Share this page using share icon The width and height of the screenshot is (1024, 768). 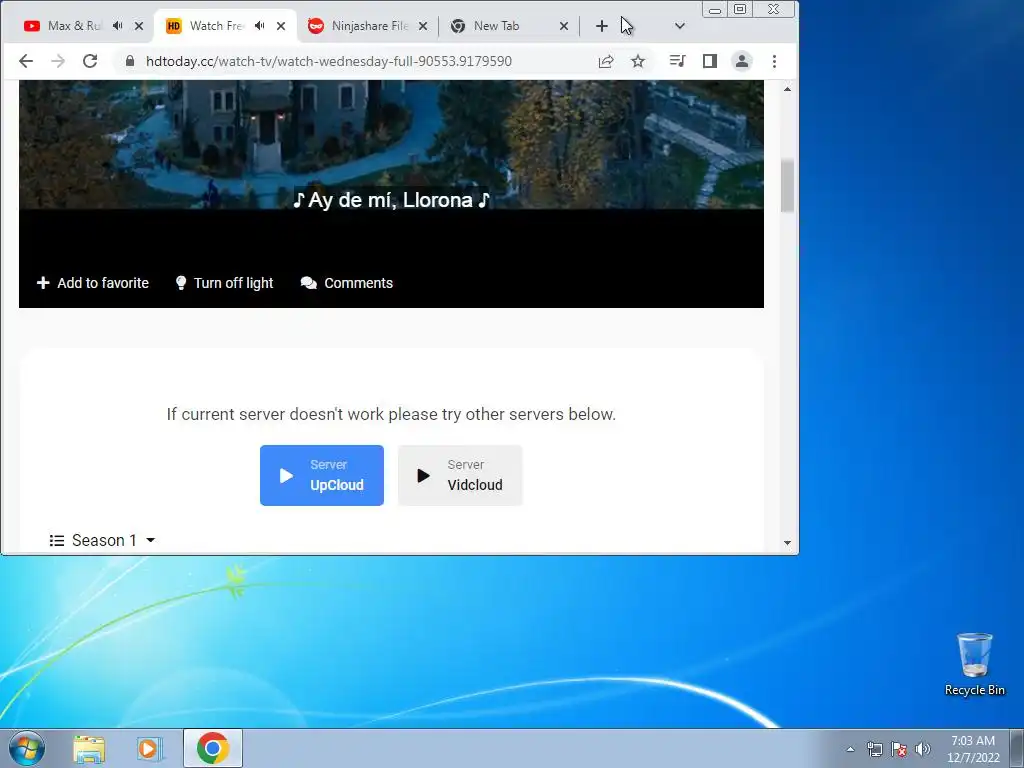[x=606, y=61]
